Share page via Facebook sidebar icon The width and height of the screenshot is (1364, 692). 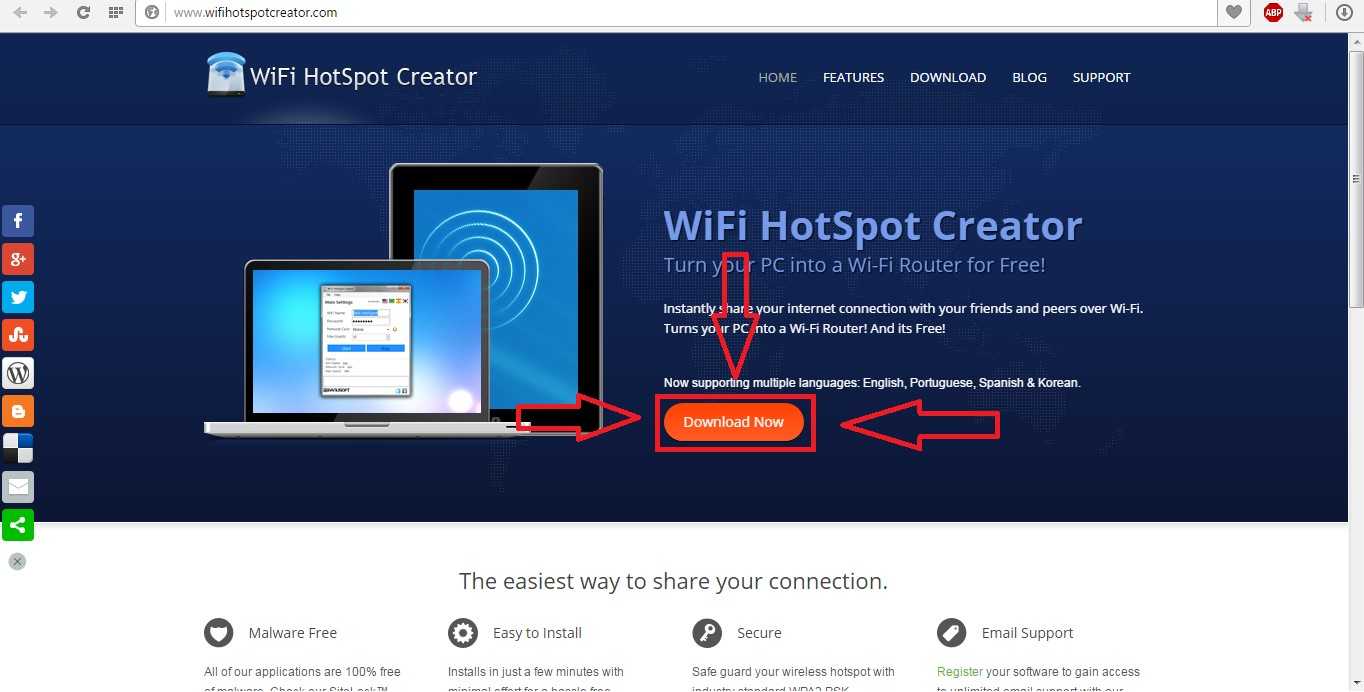point(18,221)
